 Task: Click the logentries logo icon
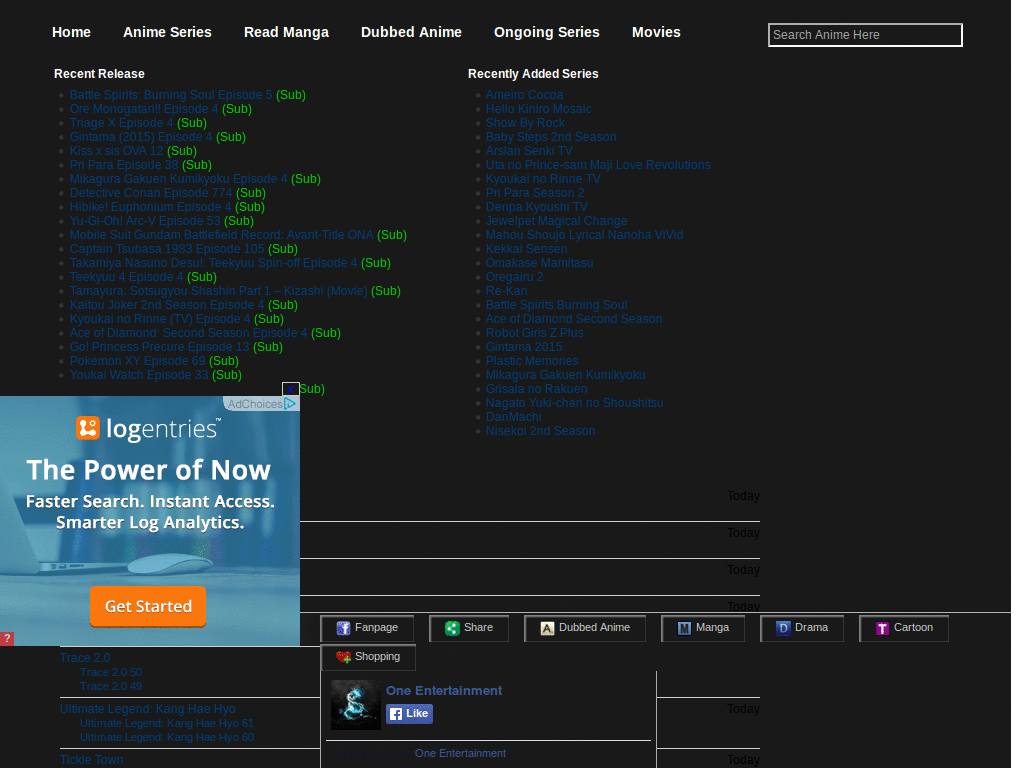pos(88,428)
